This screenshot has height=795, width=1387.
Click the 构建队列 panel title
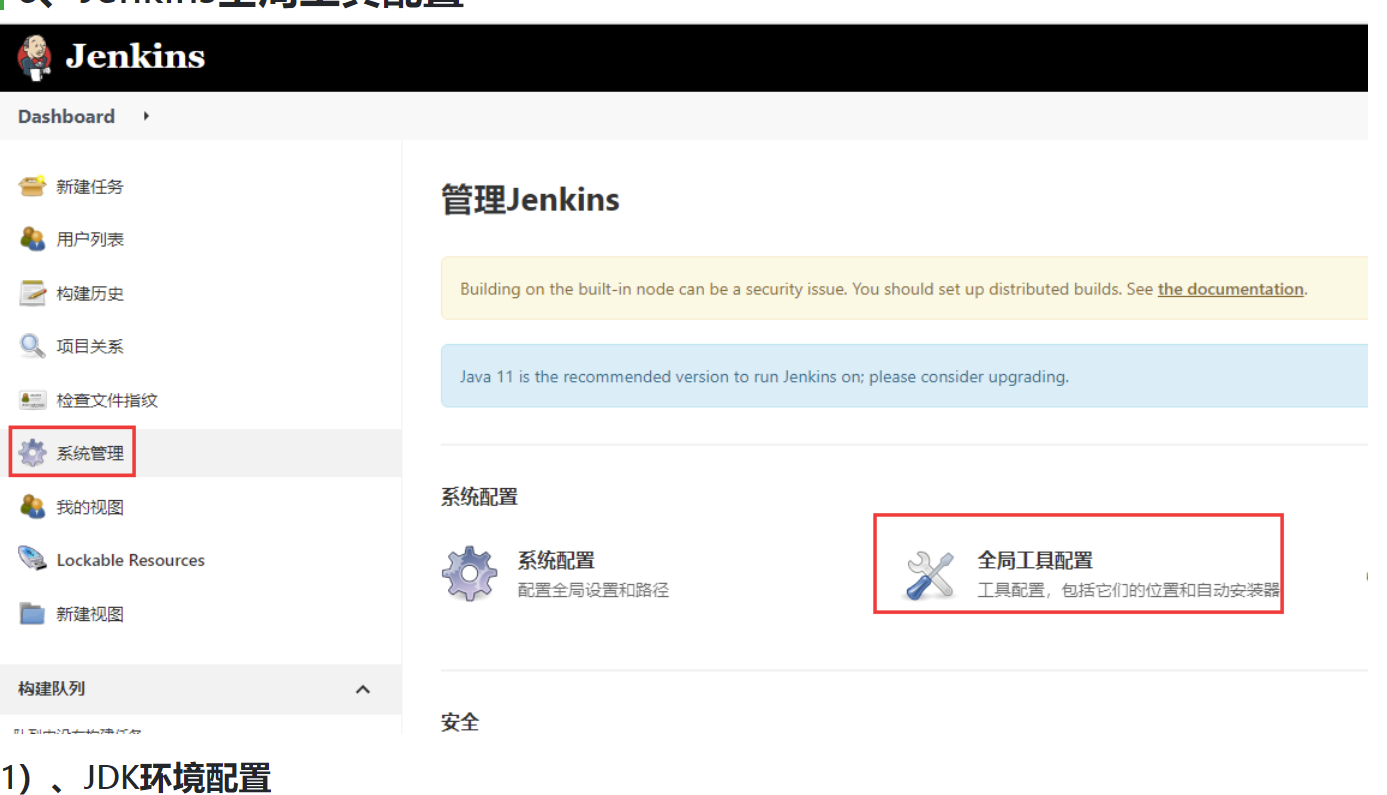click(51, 689)
